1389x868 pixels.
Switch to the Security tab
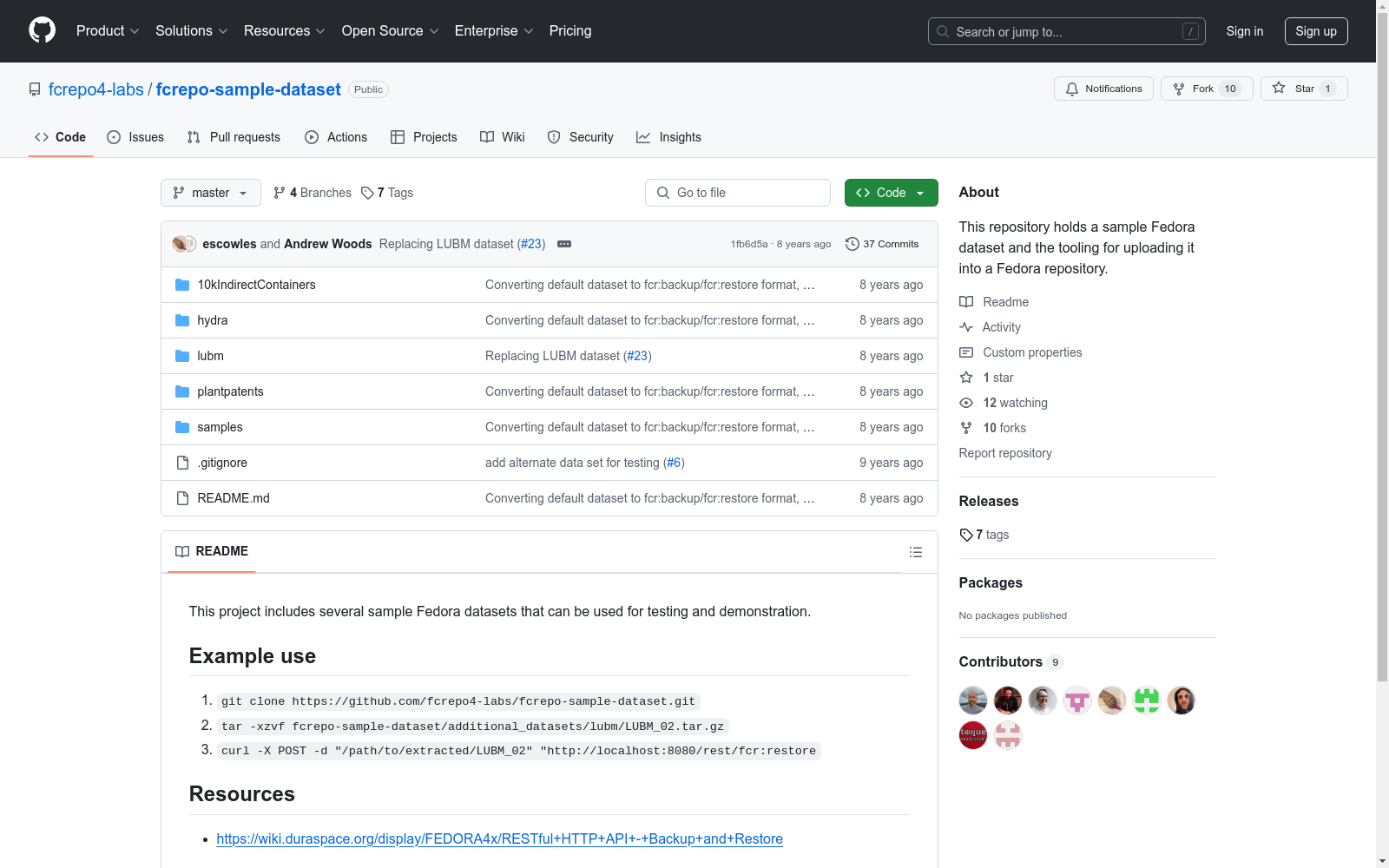[580, 137]
